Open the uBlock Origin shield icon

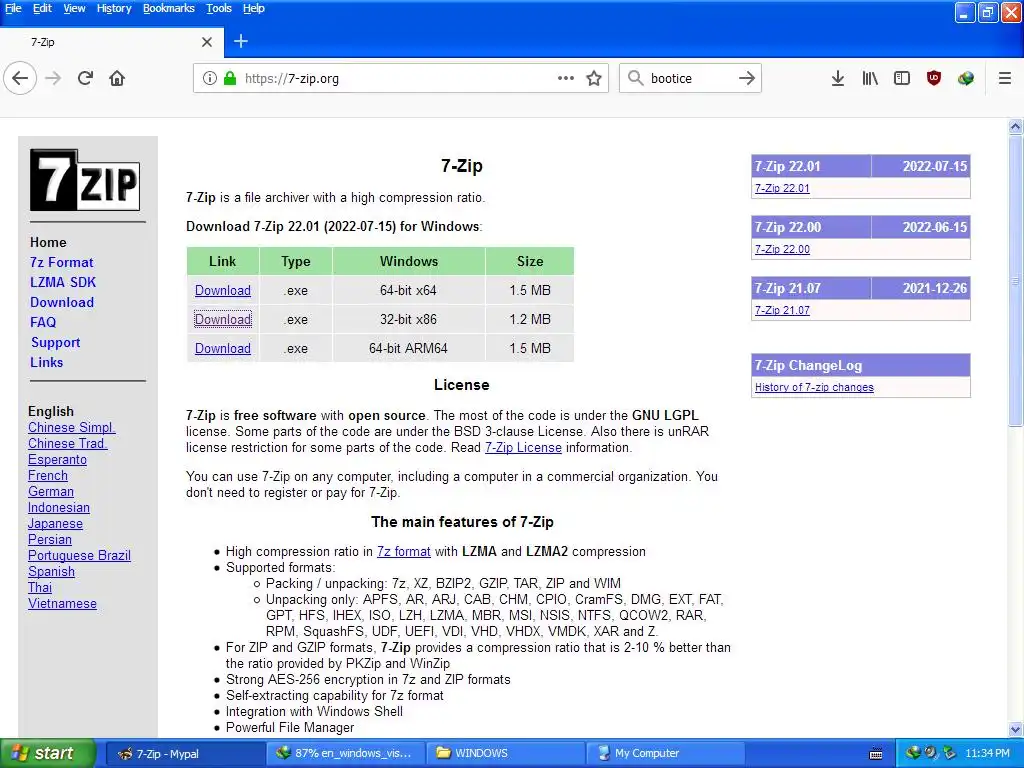(x=934, y=78)
